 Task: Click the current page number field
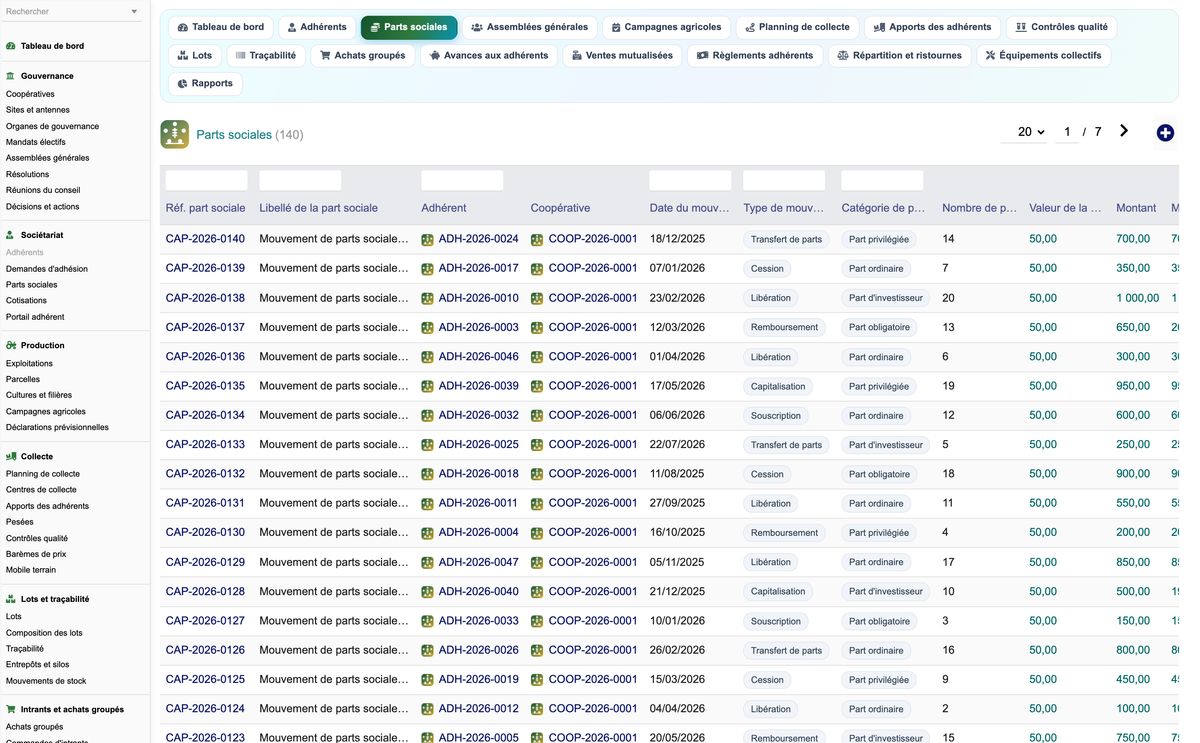[1067, 132]
